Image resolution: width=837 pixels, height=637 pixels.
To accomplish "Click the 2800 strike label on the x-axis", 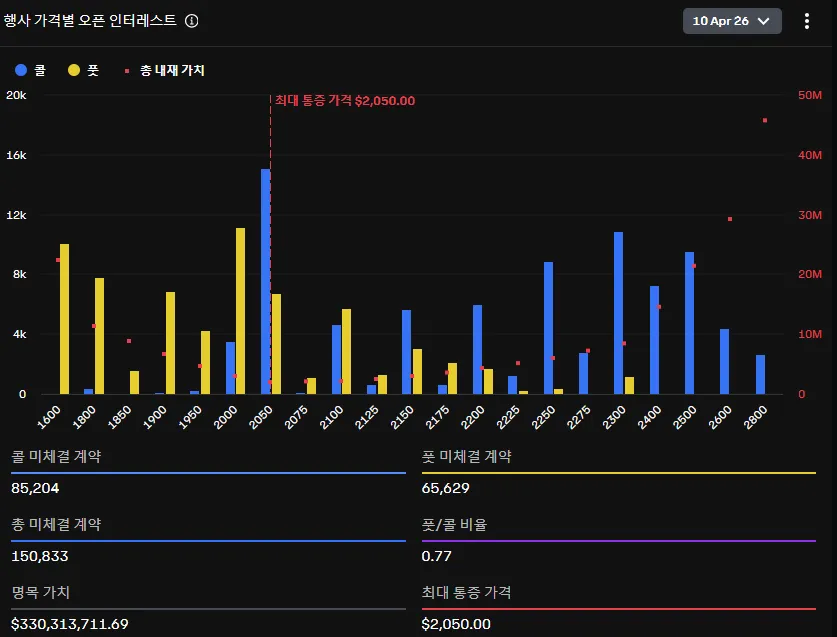I will pos(756,415).
